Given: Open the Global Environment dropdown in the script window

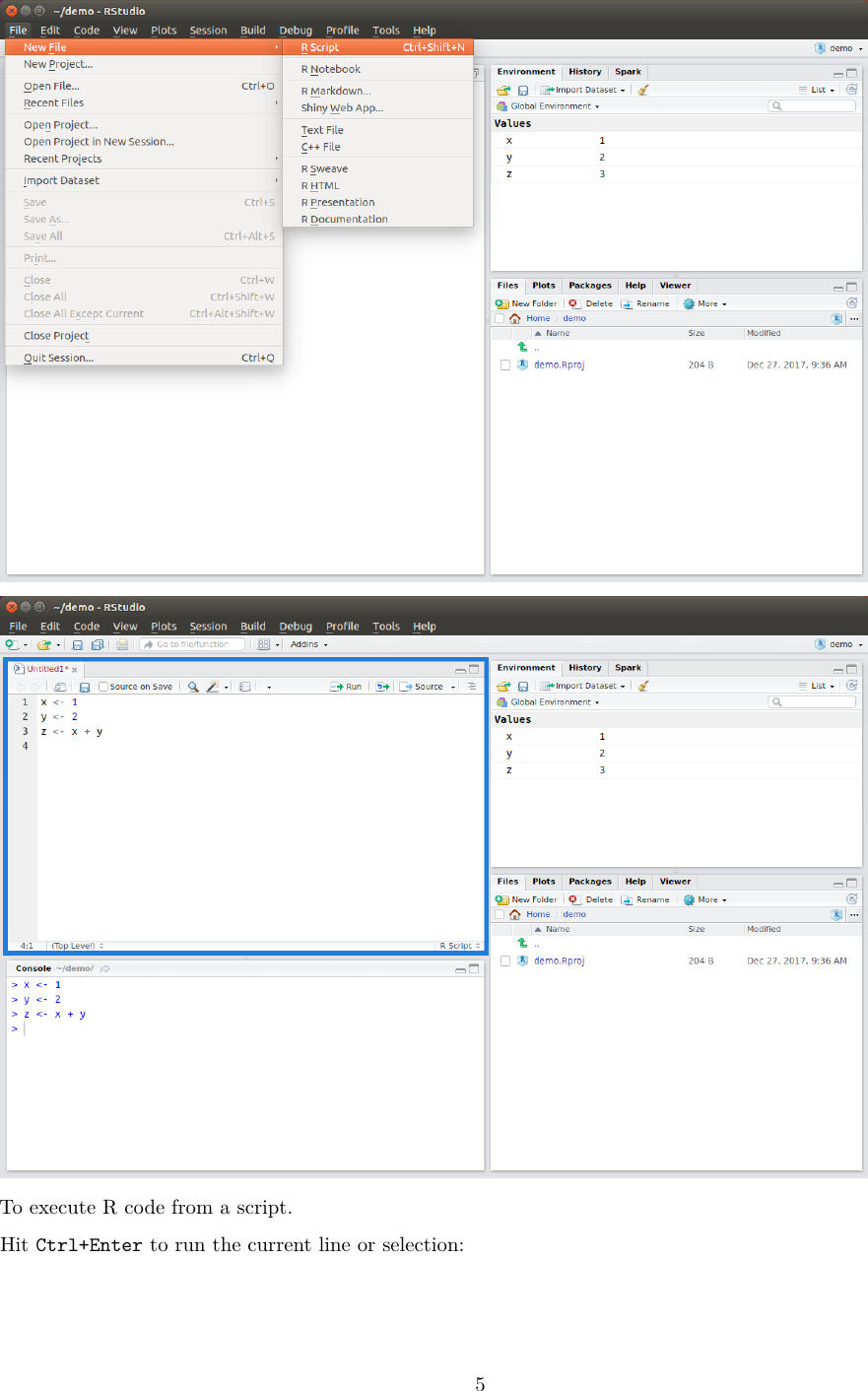Looking at the screenshot, I should (548, 702).
